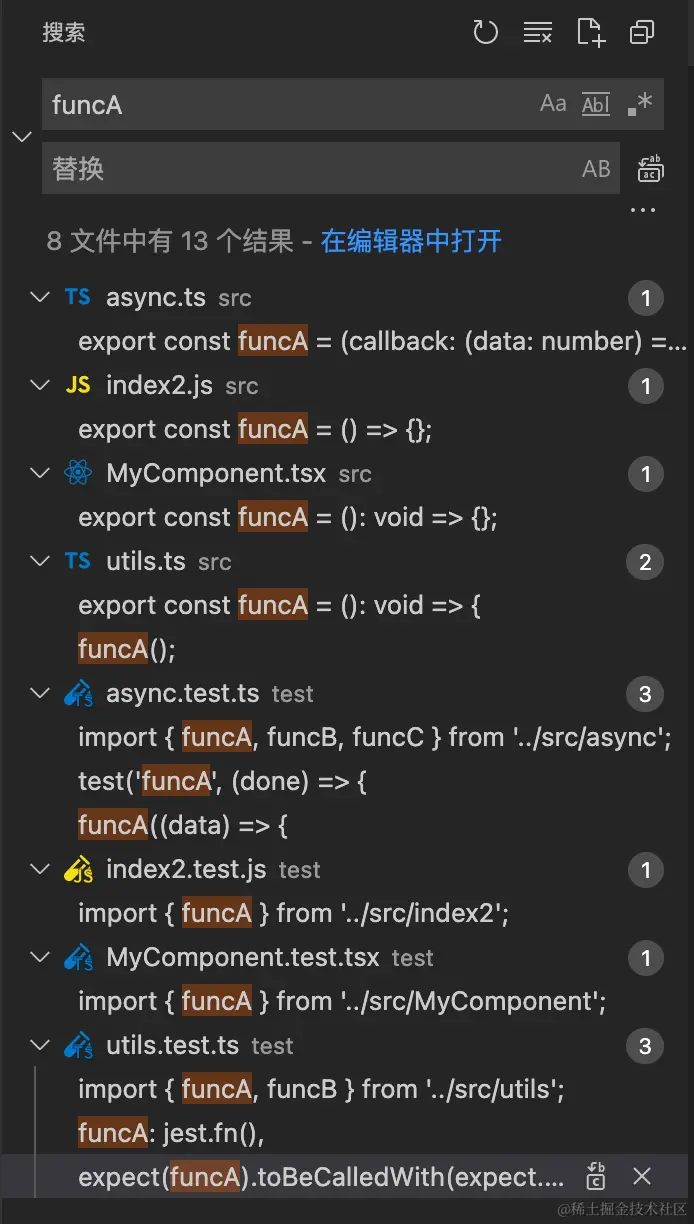Collapse the replace field using left chevron
694x1224 pixels.
pyautogui.click(x=21, y=136)
